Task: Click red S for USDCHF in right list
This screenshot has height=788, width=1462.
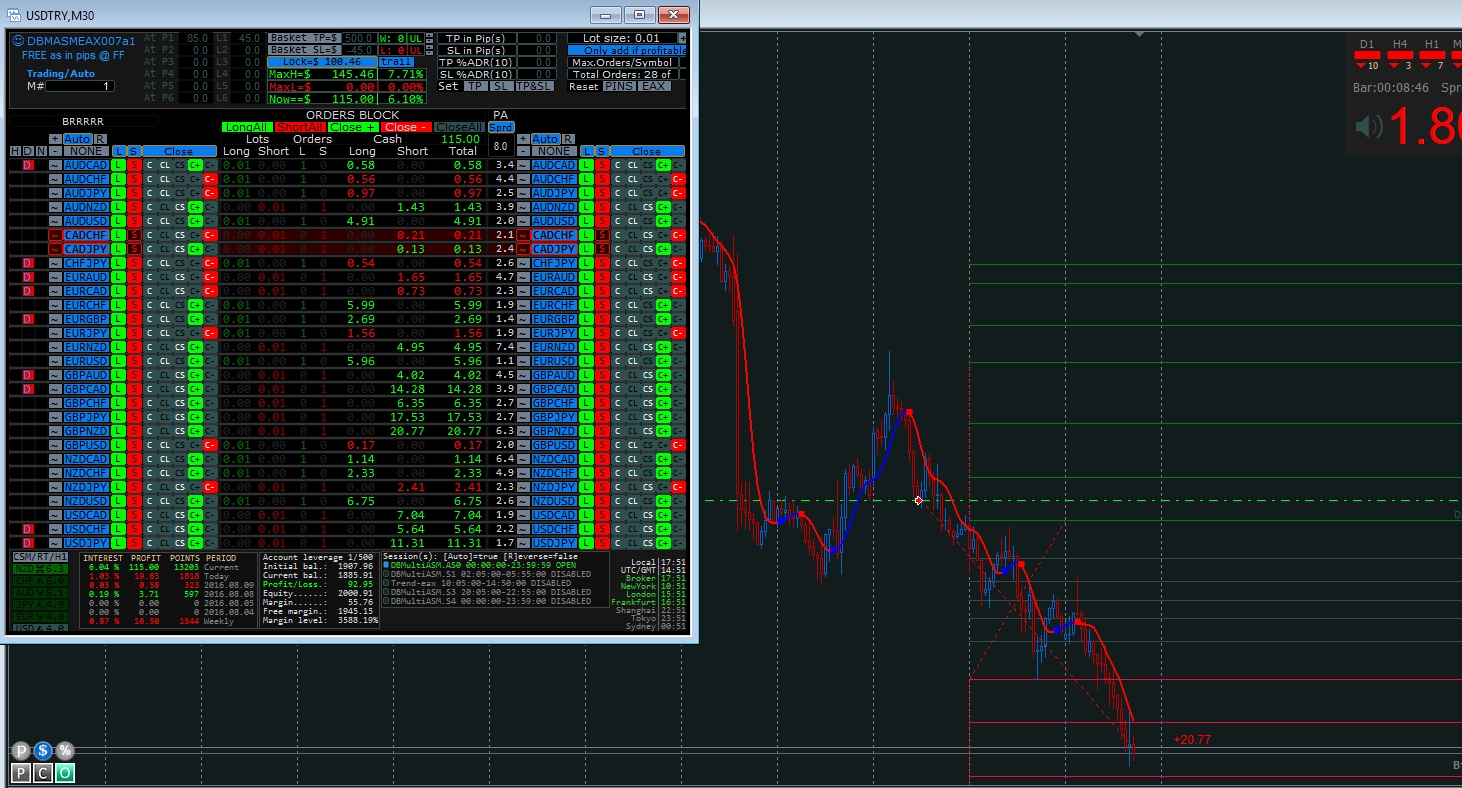Action: tap(601, 529)
